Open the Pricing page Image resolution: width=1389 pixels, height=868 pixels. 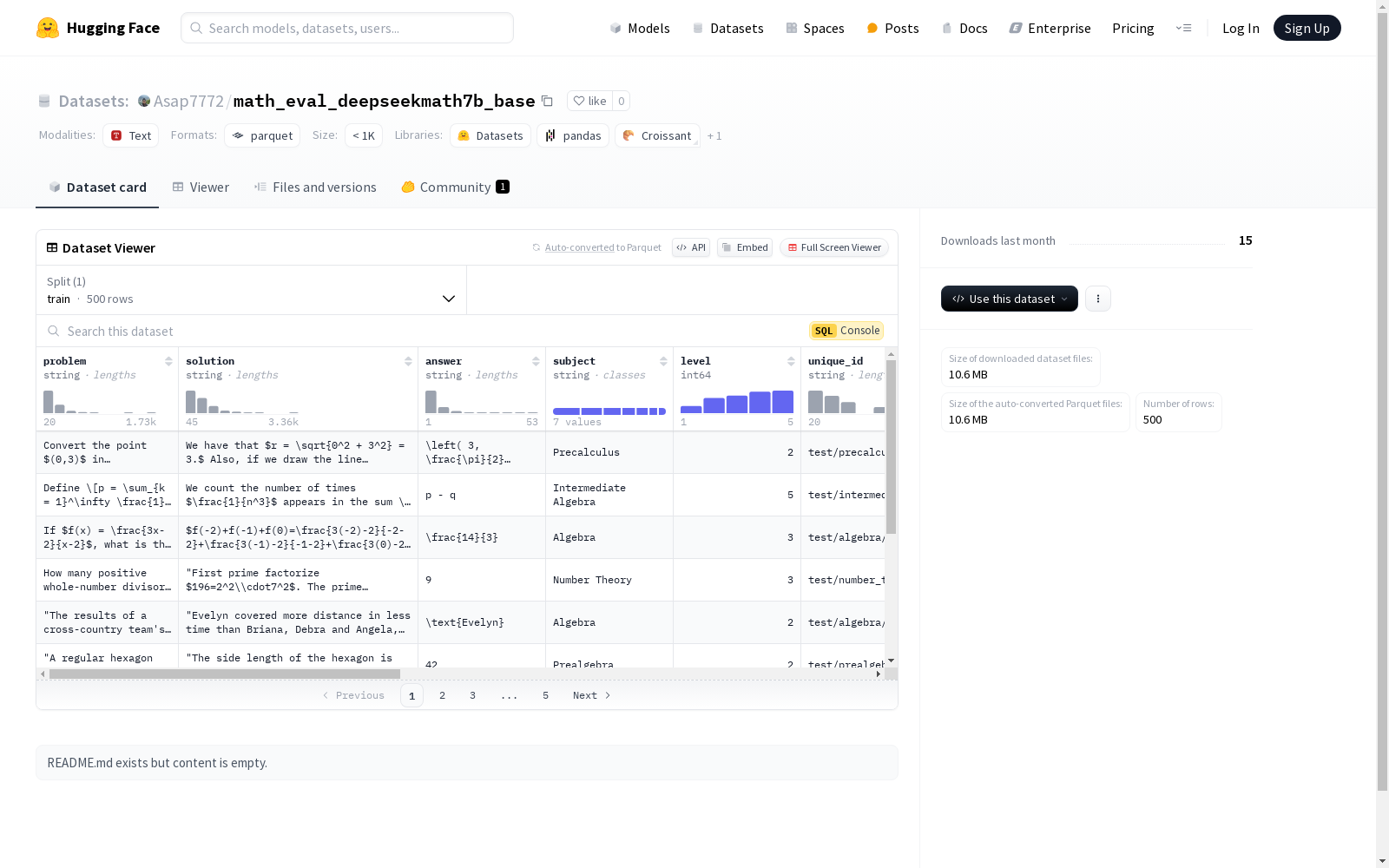[x=1133, y=28]
